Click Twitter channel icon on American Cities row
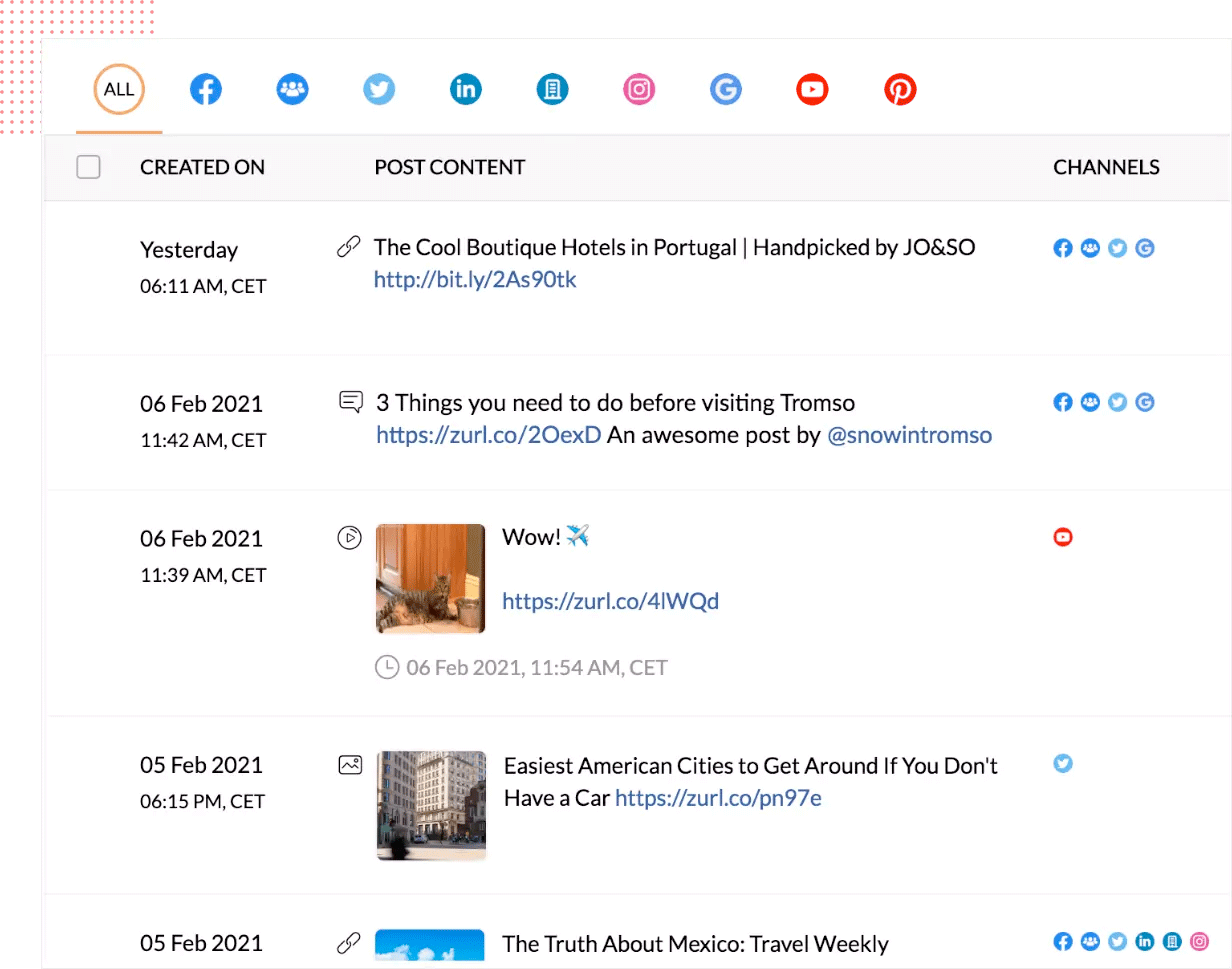The image size is (1232, 969). (x=1063, y=763)
